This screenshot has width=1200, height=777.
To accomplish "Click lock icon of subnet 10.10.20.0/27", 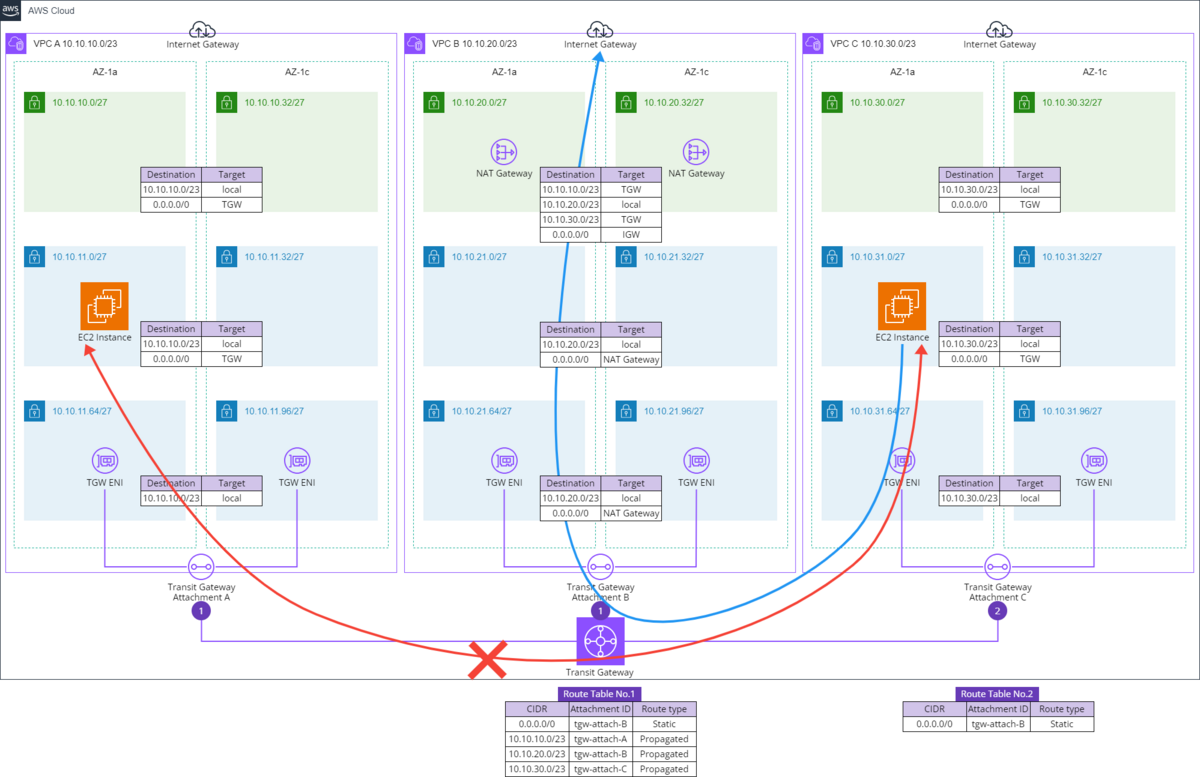I will (433, 102).
